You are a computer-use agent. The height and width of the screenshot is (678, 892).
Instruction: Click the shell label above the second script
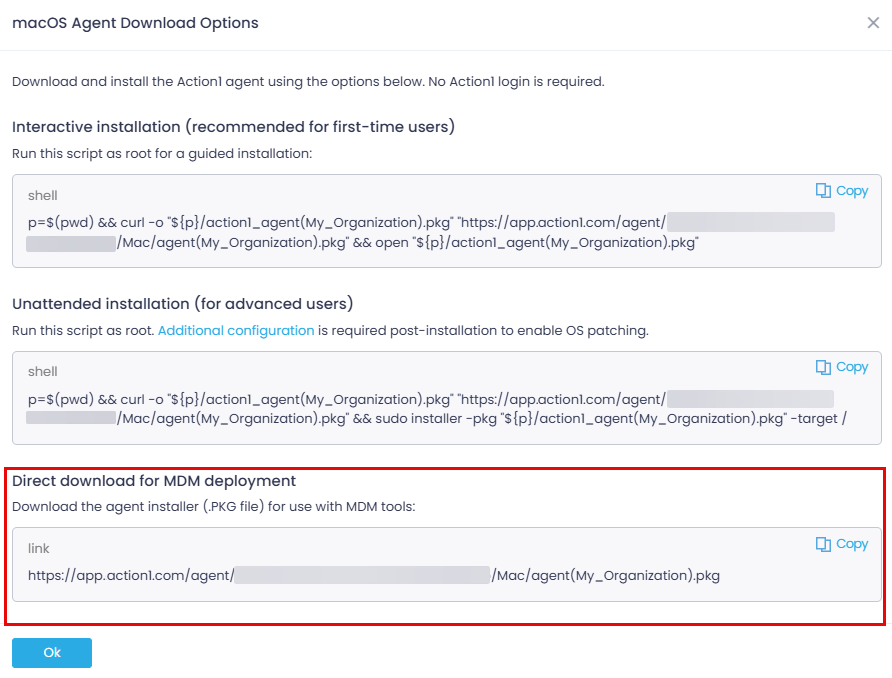[x=42, y=370]
